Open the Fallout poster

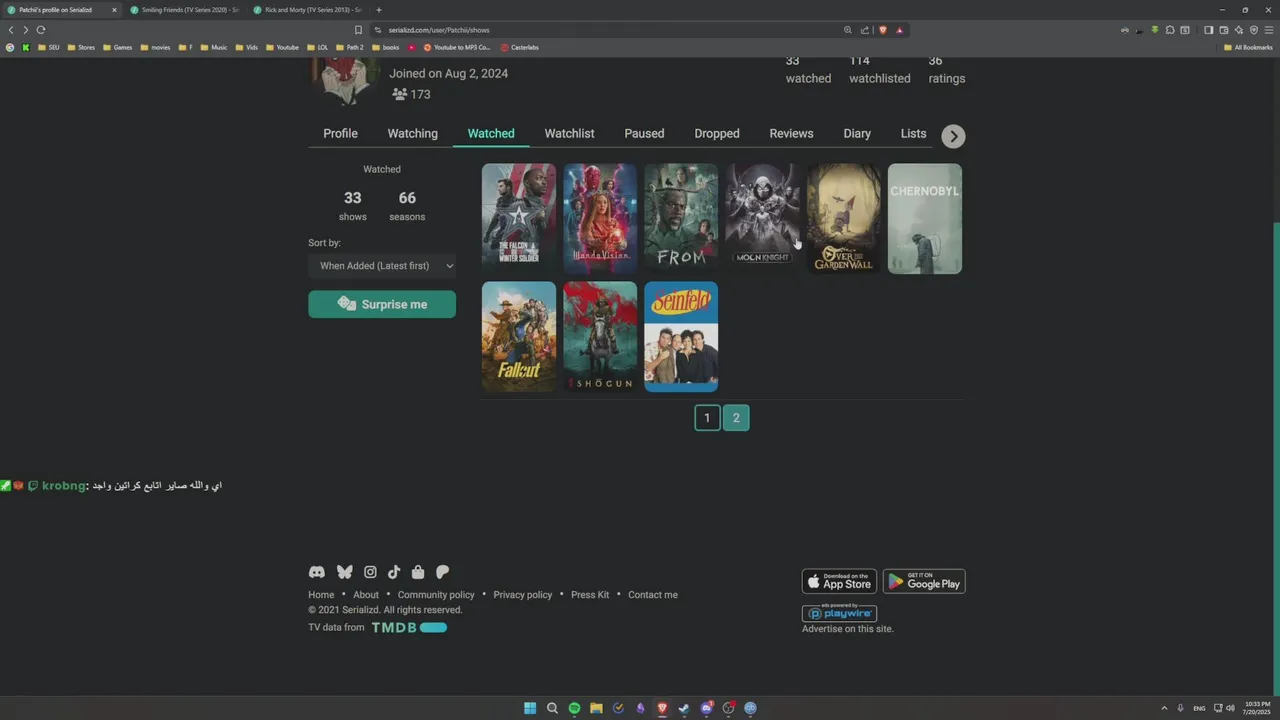[x=519, y=336]
